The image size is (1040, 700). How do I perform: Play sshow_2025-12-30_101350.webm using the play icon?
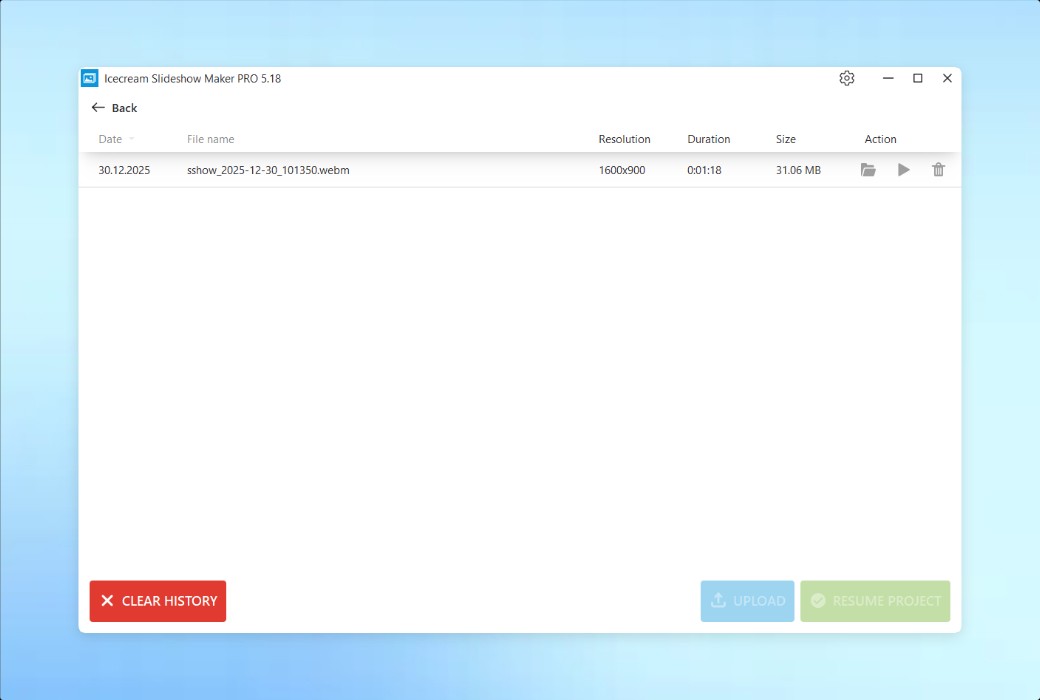903,170
